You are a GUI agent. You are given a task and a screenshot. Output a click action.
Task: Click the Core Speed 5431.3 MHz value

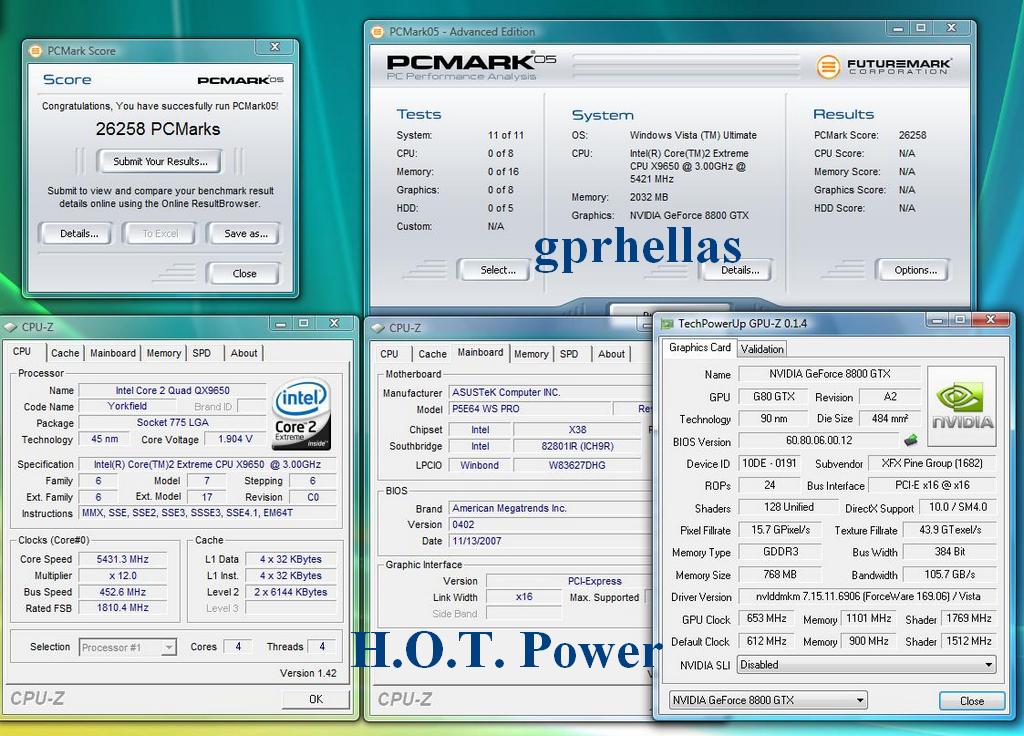point(122,559)
